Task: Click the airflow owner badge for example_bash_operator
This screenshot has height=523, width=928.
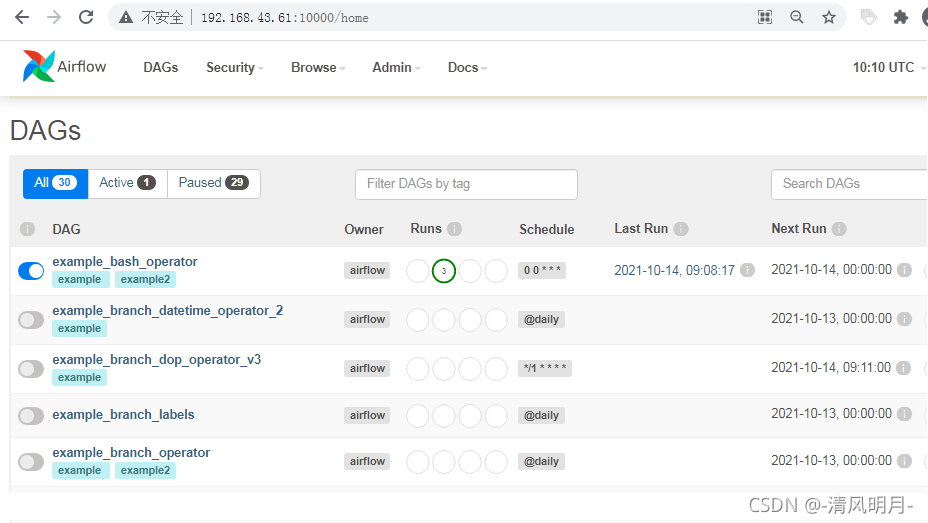Action: click(x=367, y=270)
